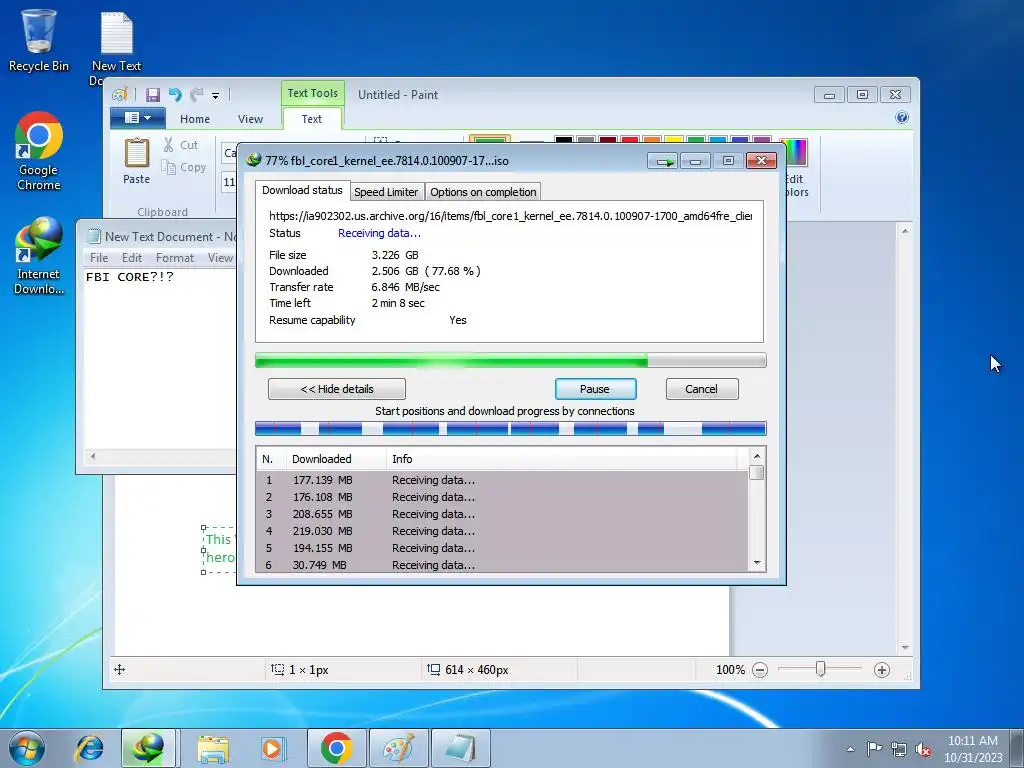Open the Options on completion tab

coord(483,192)
